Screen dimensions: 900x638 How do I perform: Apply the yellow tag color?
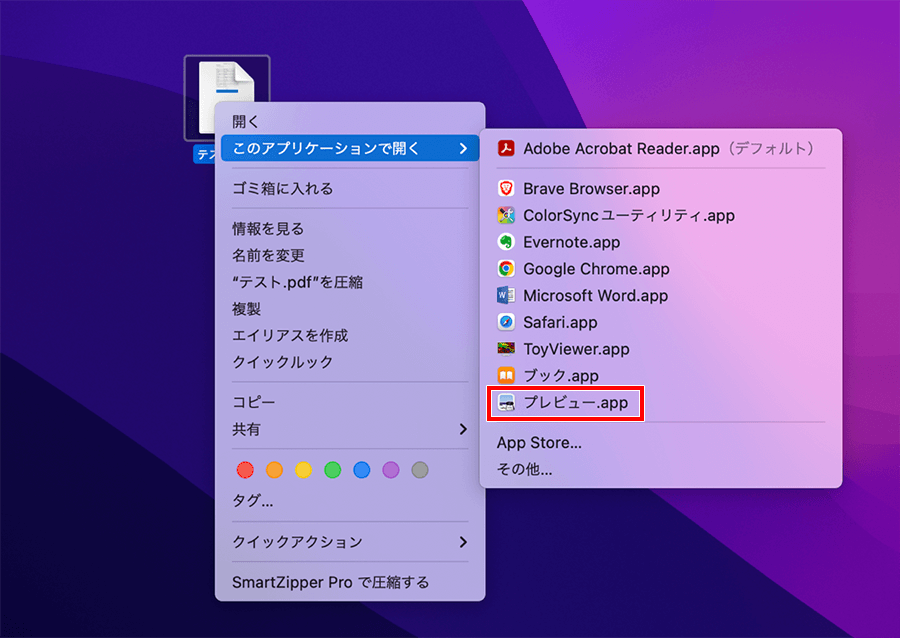pyautogui.click(x=304, y=470)
